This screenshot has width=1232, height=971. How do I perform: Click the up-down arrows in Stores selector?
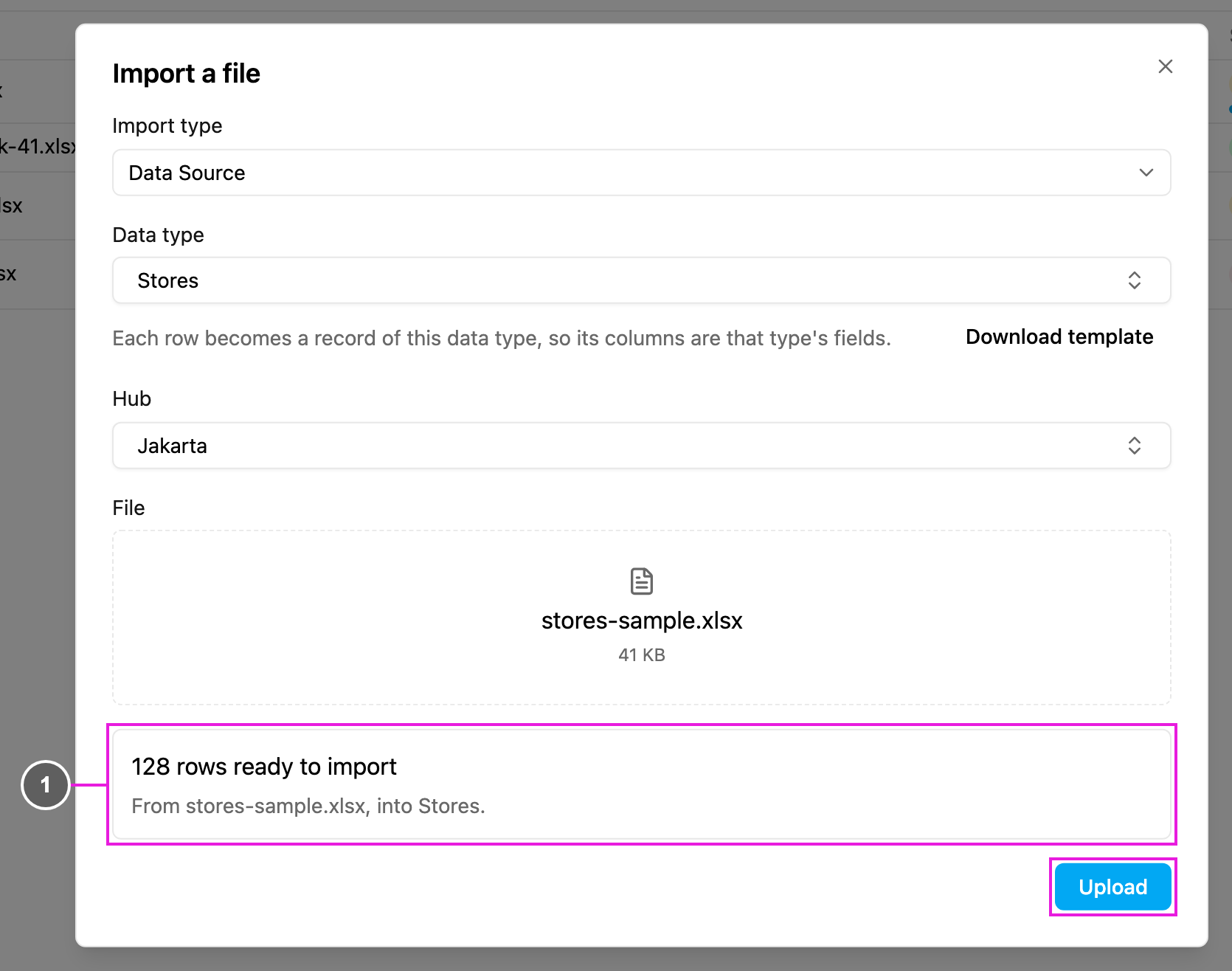tap(1135, 280)
